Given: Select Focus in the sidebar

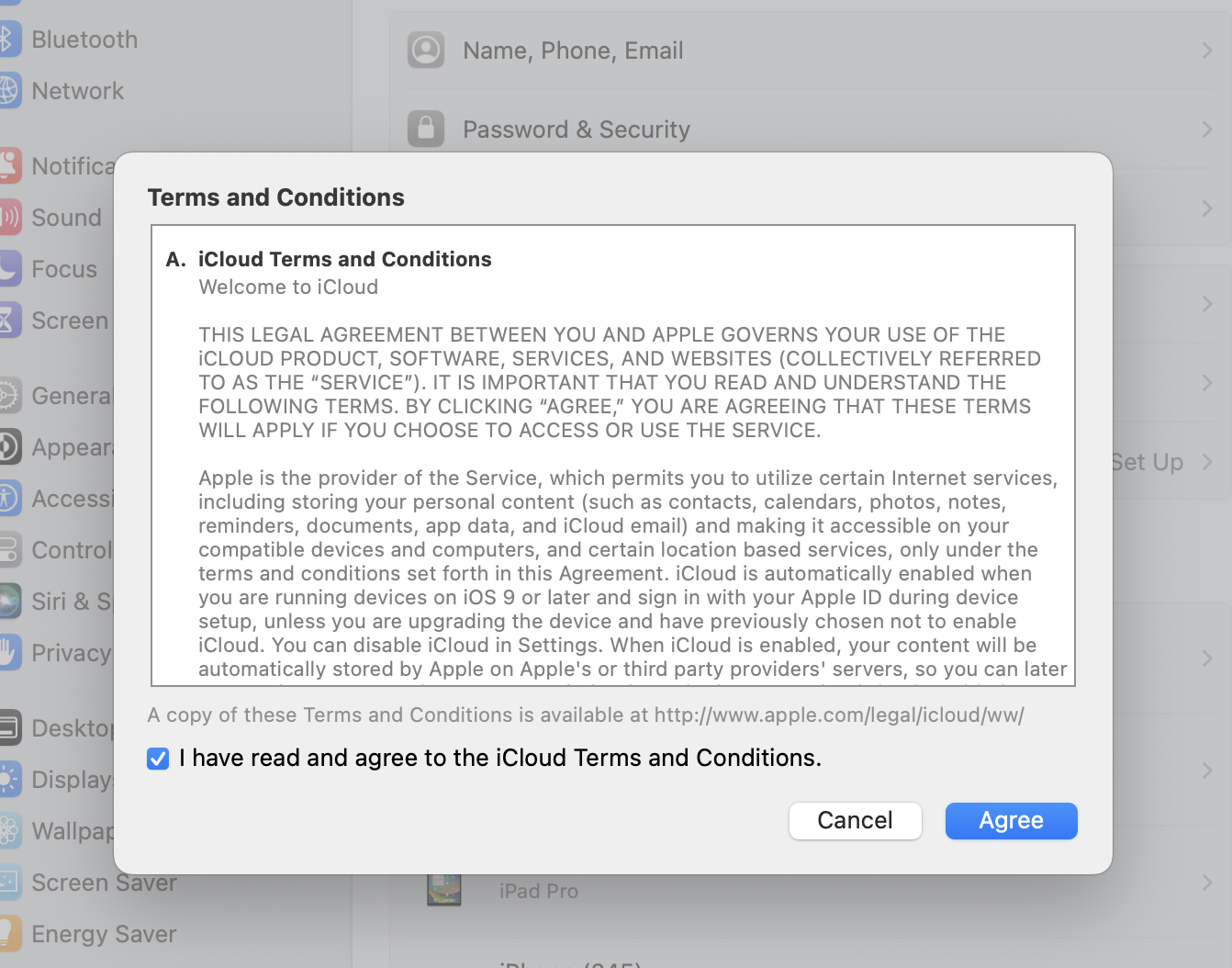Looking at the screenshot, I should point(64,269).
